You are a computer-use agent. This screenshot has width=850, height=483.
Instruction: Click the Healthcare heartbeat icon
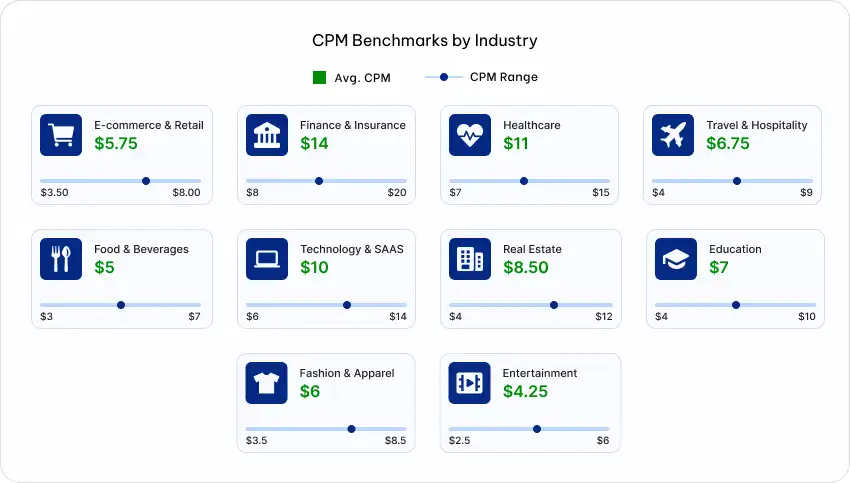[470, 135]
